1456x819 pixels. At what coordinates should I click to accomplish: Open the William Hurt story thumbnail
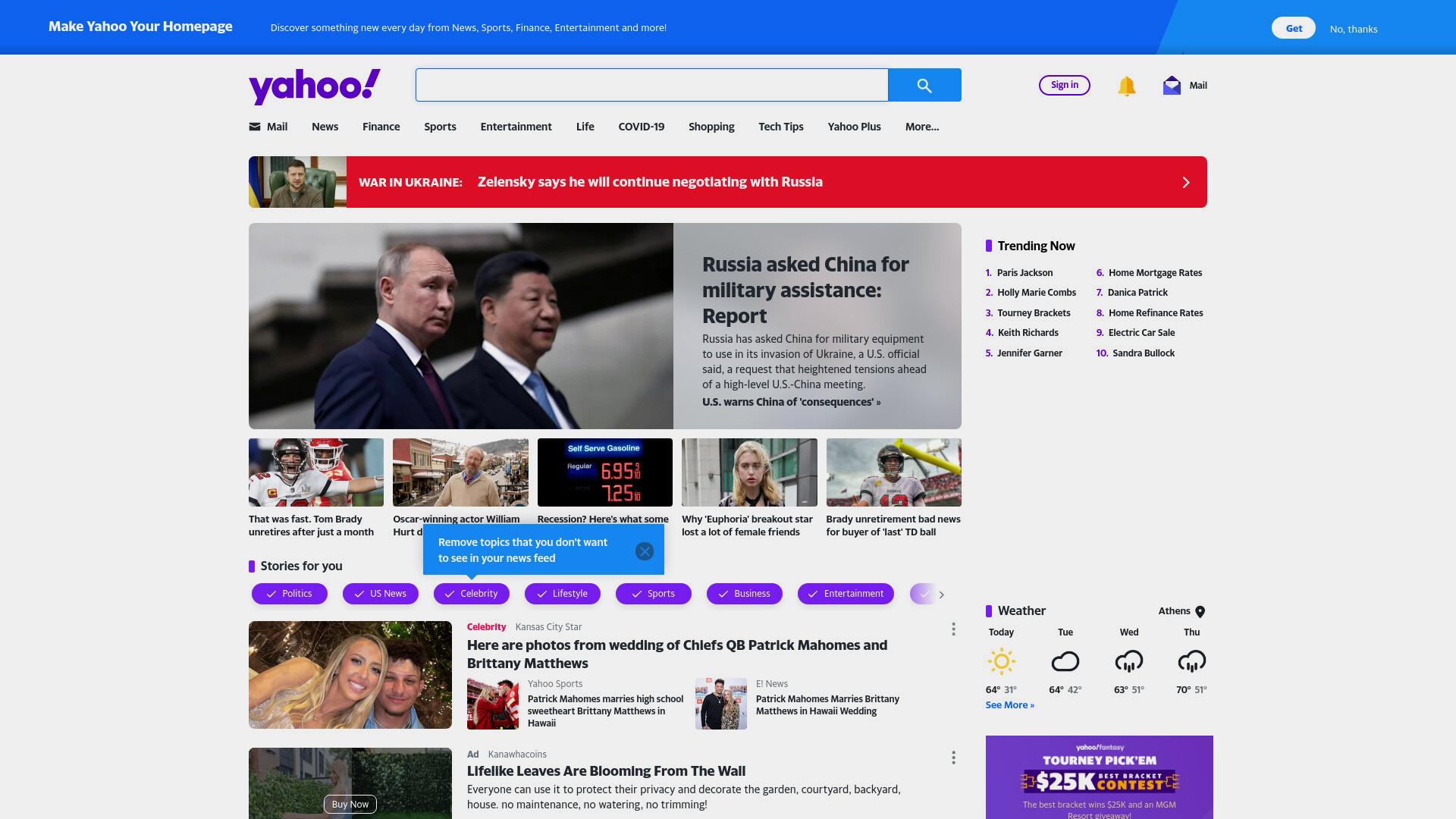460,472
